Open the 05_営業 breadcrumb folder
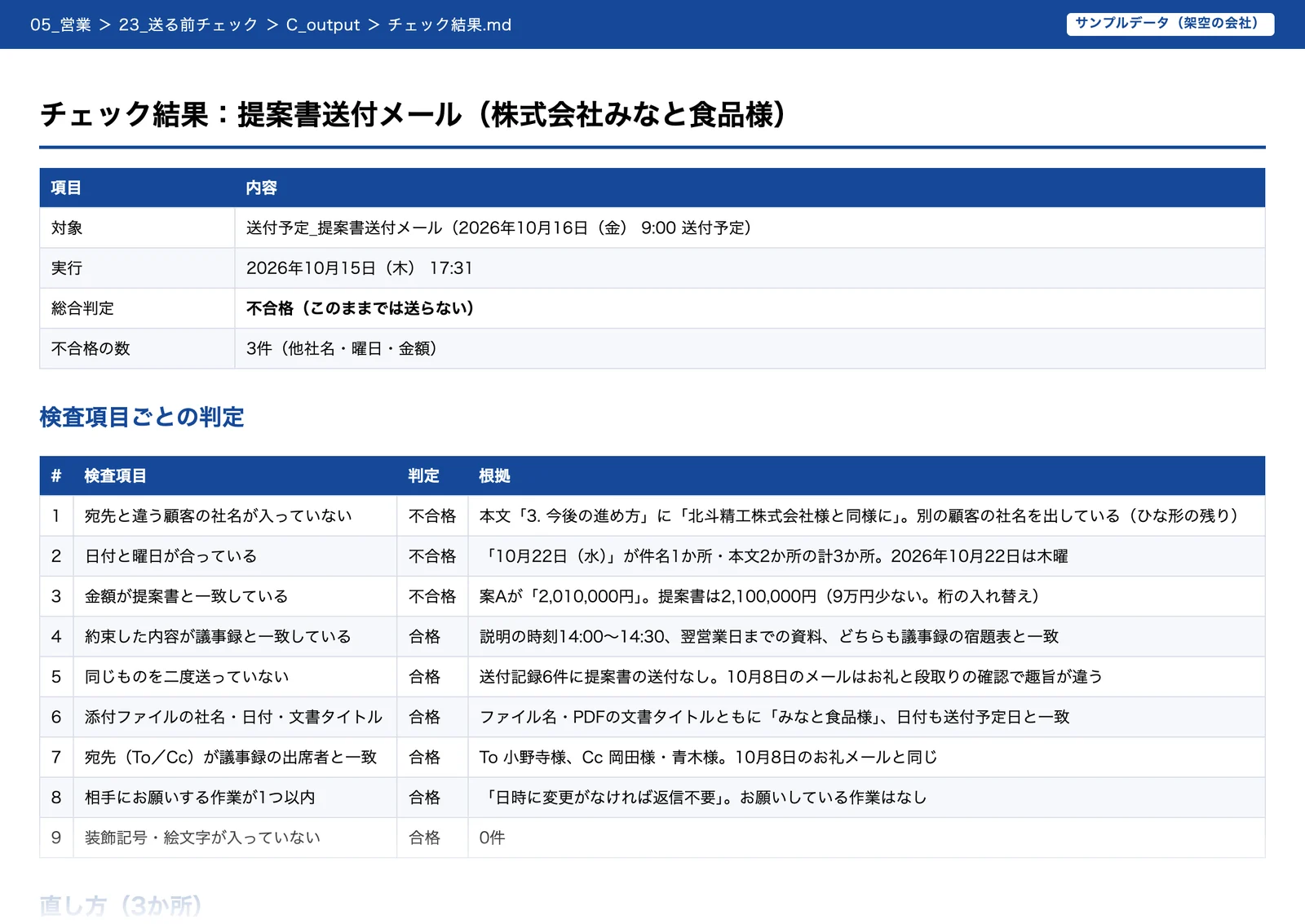 tap(60, 24)
